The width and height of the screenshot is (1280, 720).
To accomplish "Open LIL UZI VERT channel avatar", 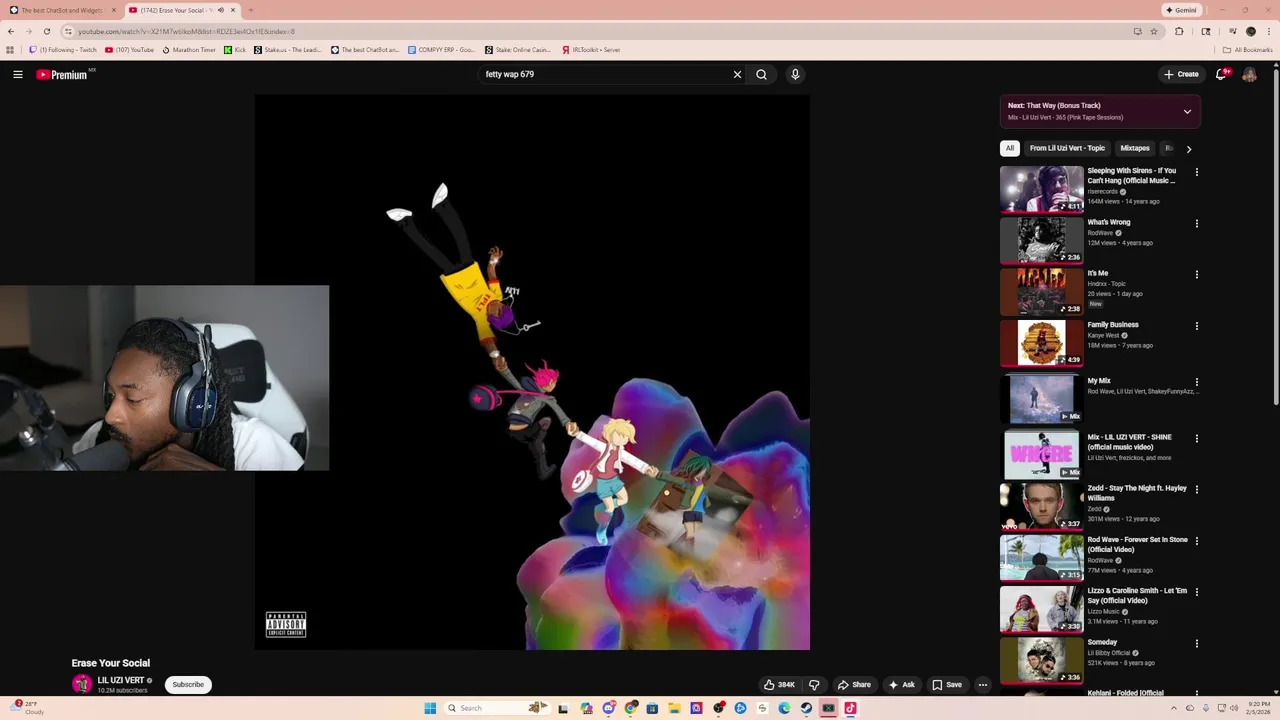I will 82,684.
